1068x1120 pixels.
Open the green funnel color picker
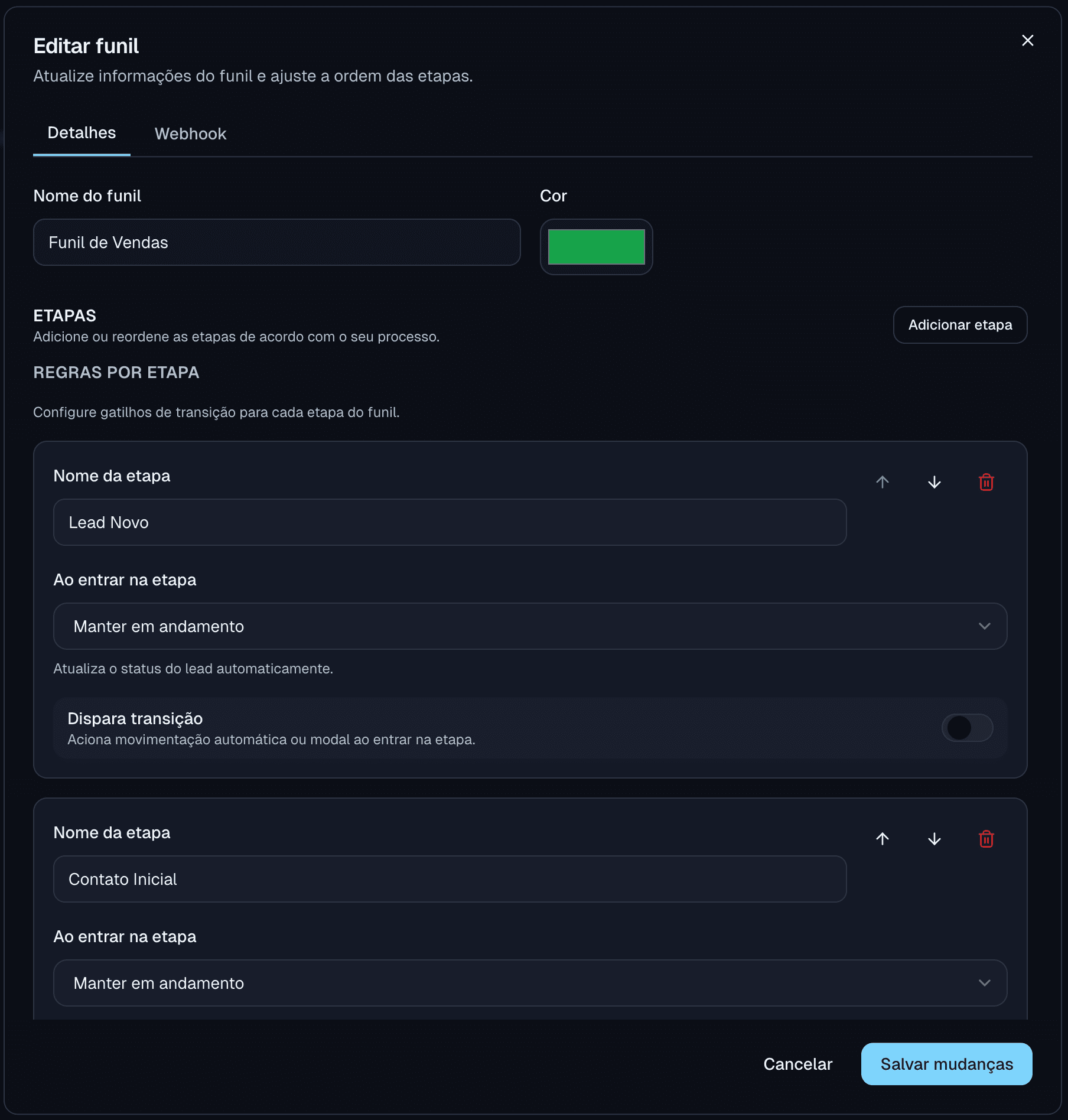596,247
